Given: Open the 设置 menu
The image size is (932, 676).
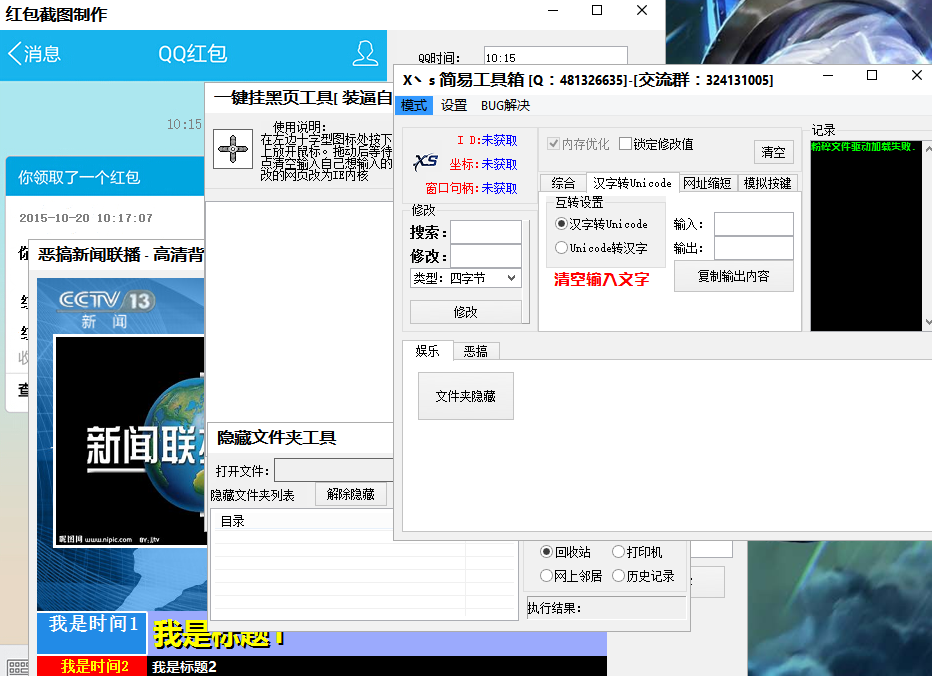Looking at the screenshot, I should coord(454,105).
